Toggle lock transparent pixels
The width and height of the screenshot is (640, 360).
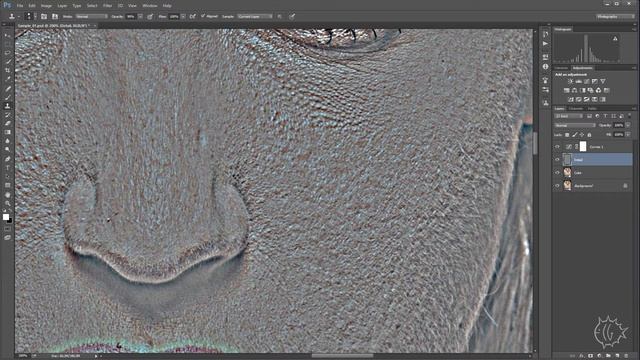(567, 135)
